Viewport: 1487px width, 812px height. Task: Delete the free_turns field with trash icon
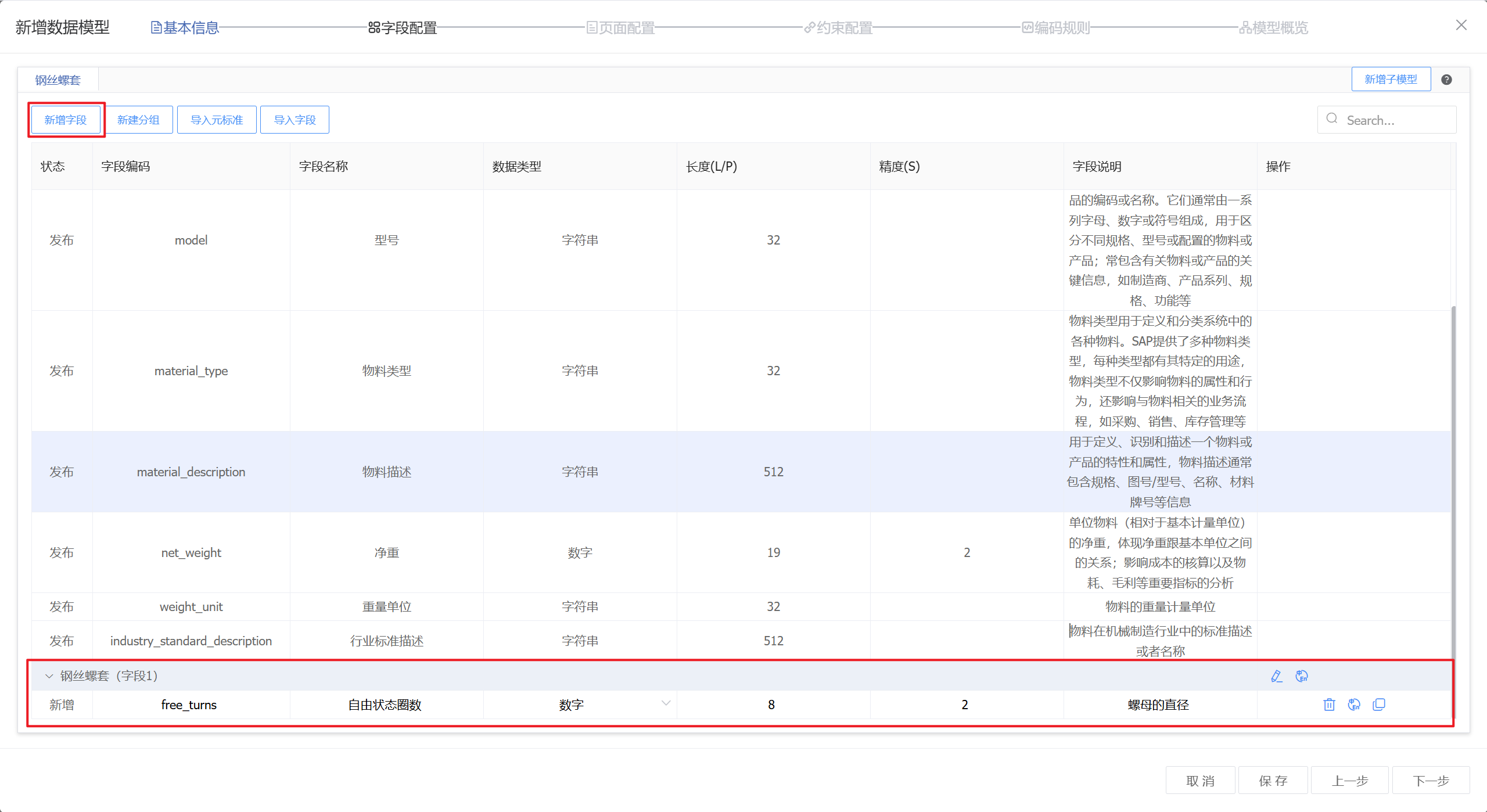pyautogui.click(x=1329, y=705)
